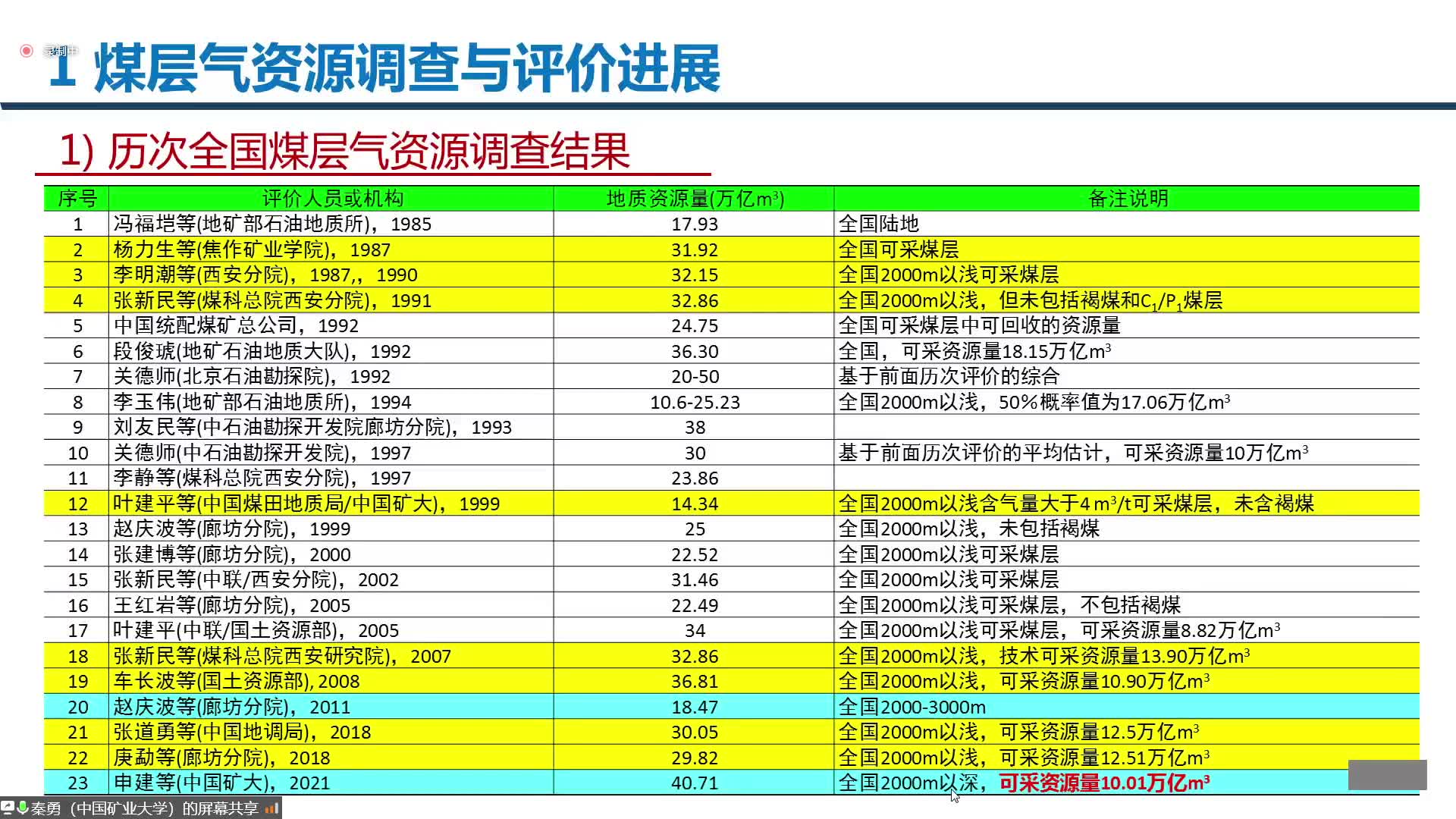This screenshot has height=819, width=1456.
Task: Click remark 全国2000m以浅, 未包括褐煤
Action: pos(968,529)
